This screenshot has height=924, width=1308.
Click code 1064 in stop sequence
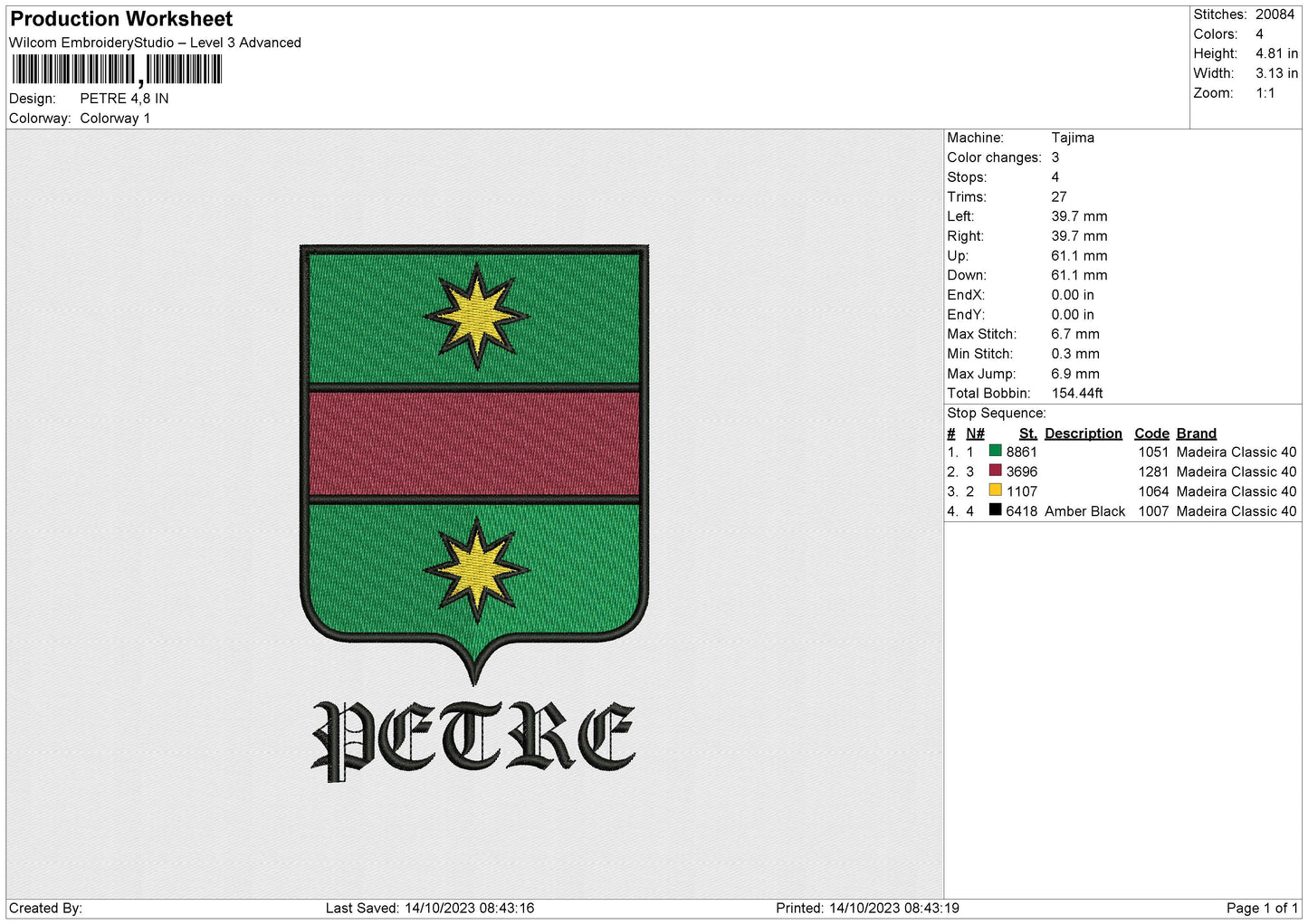(1153, 491)
